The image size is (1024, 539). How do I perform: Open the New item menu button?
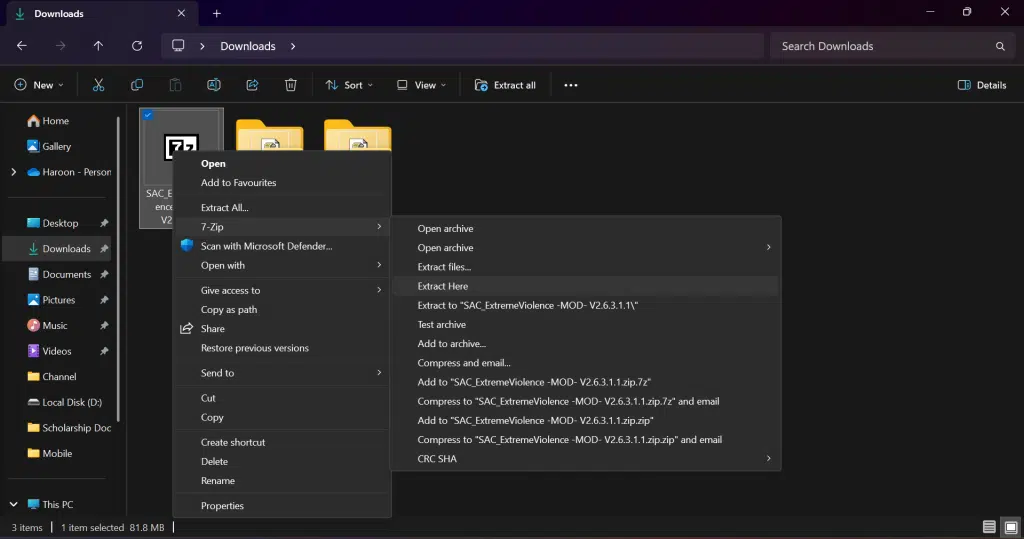[x=40, y=85]
